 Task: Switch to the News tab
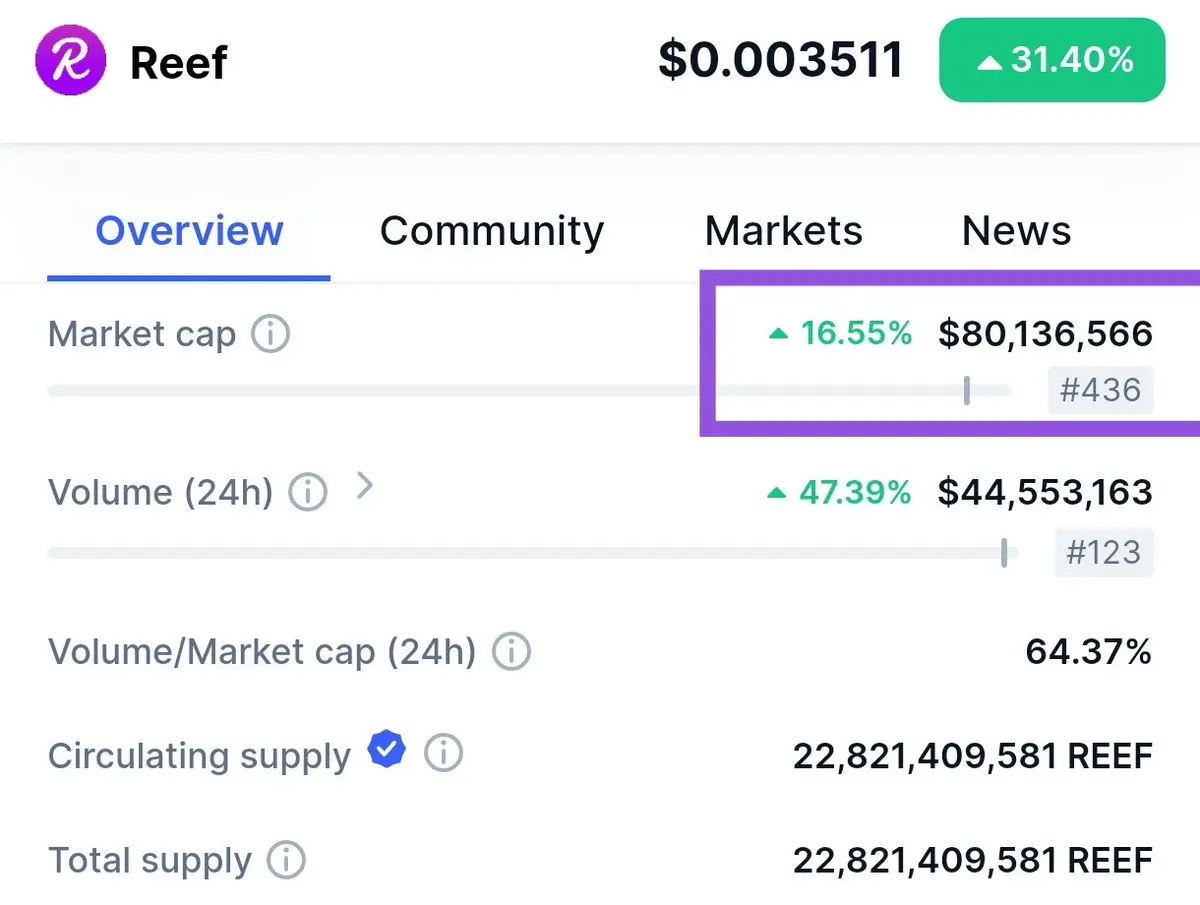click(1016, 231)
